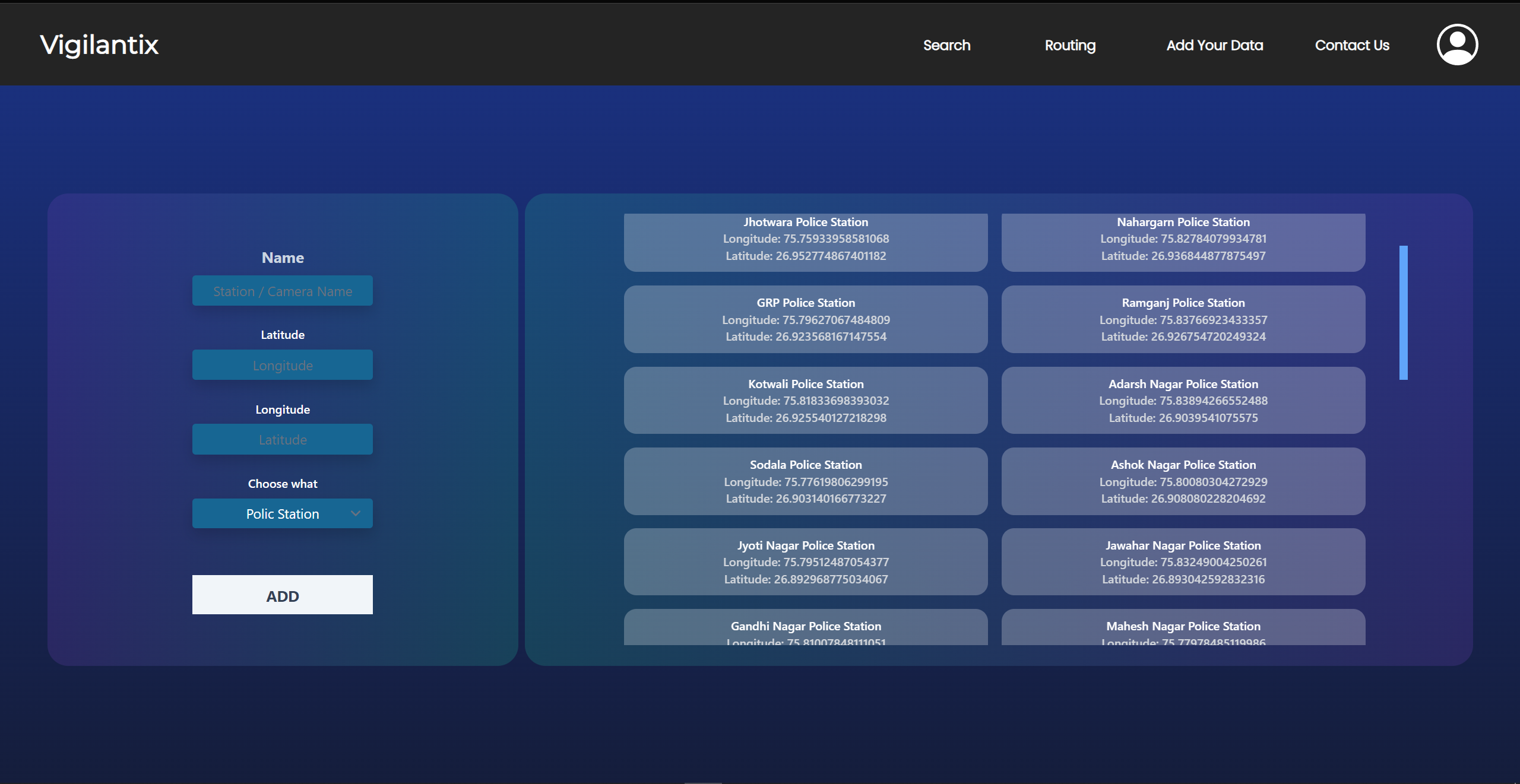Open the user profile avatar icon
This screenshot has height=784, width=1520.
pyautogui.click(x=1456, y=45)
